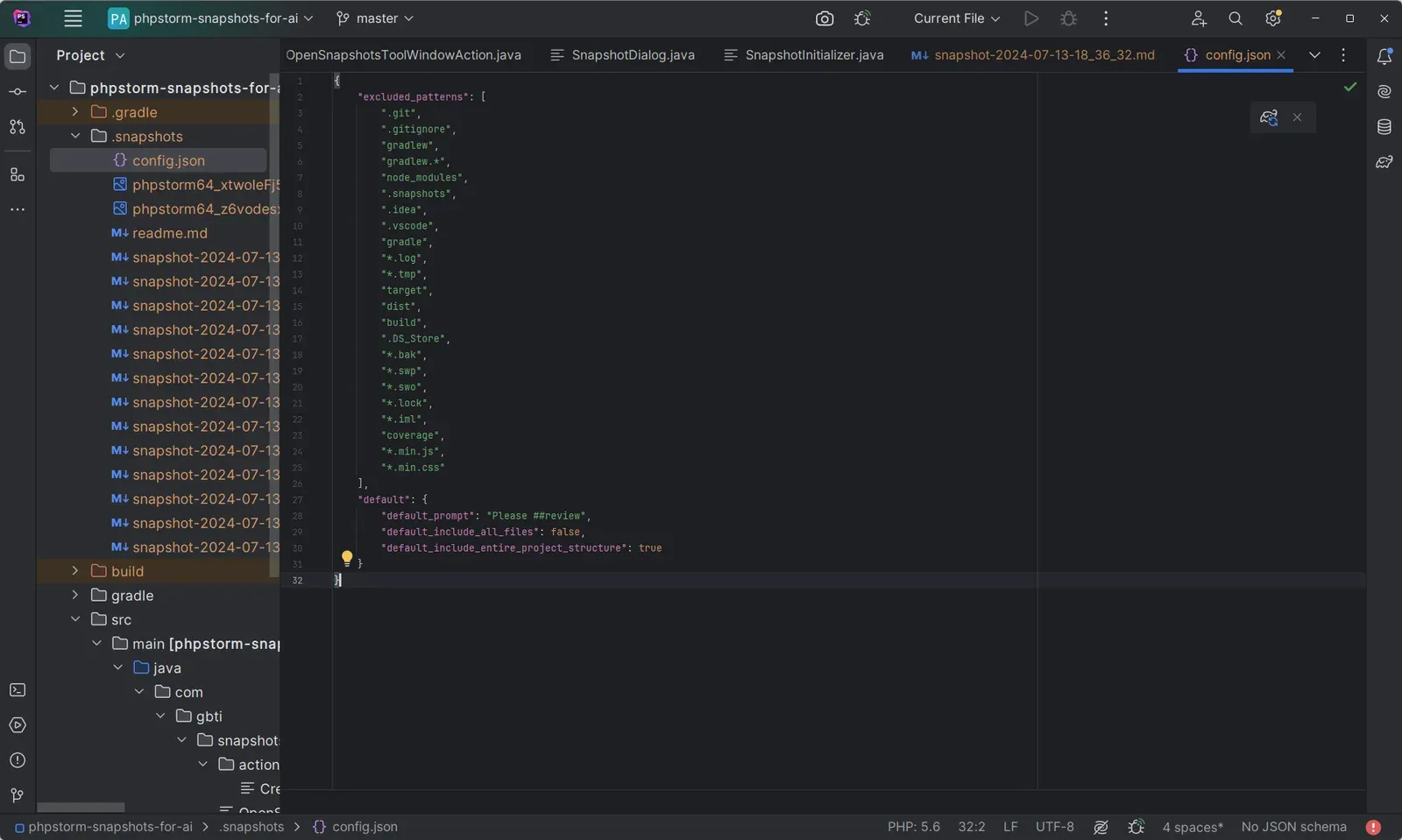Click the "default_prompt" line in editor
The width and height of the screenshot is (1402, 840).
[485, 516]
